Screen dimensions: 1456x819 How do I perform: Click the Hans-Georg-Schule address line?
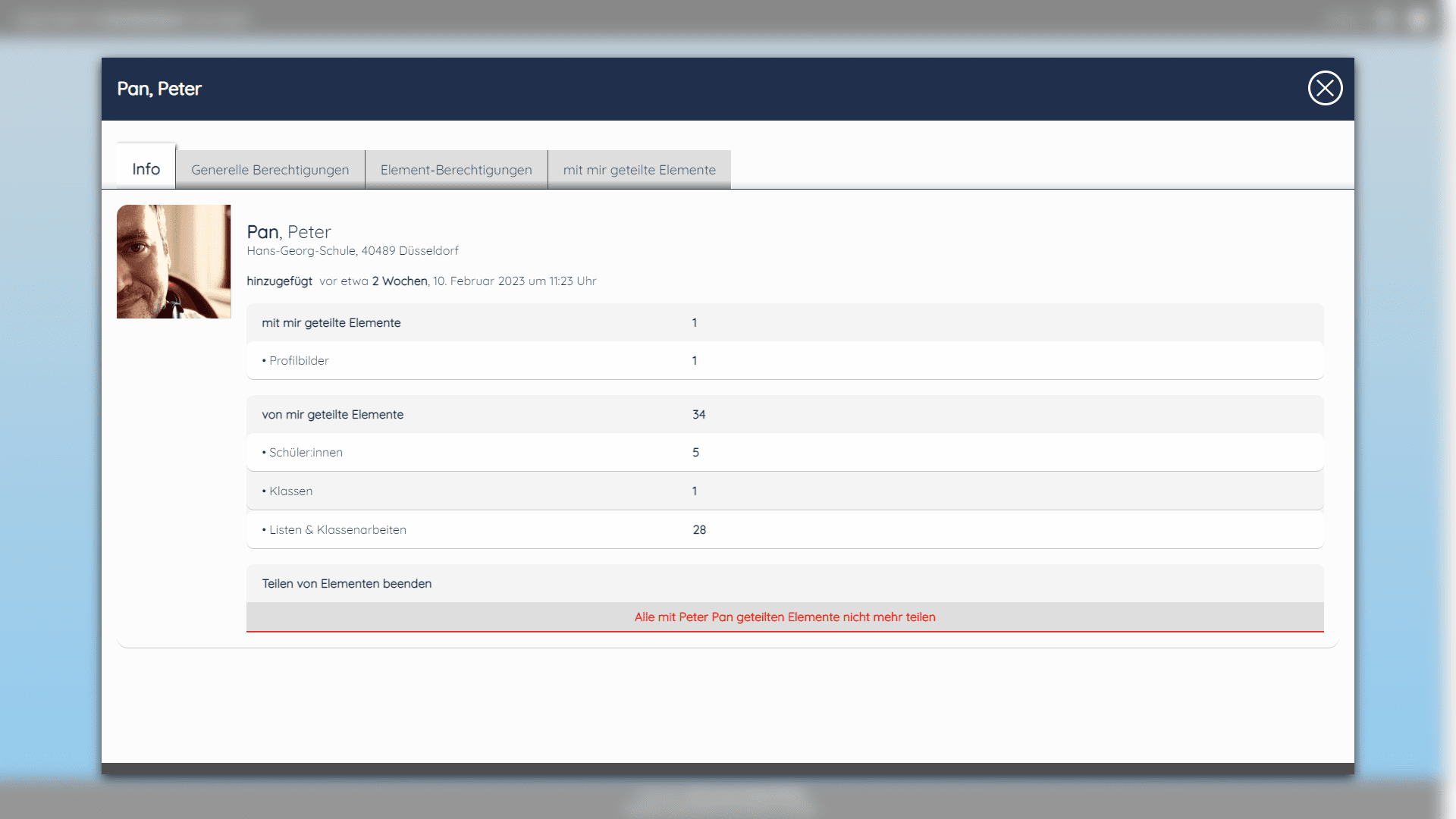point(353,251)
